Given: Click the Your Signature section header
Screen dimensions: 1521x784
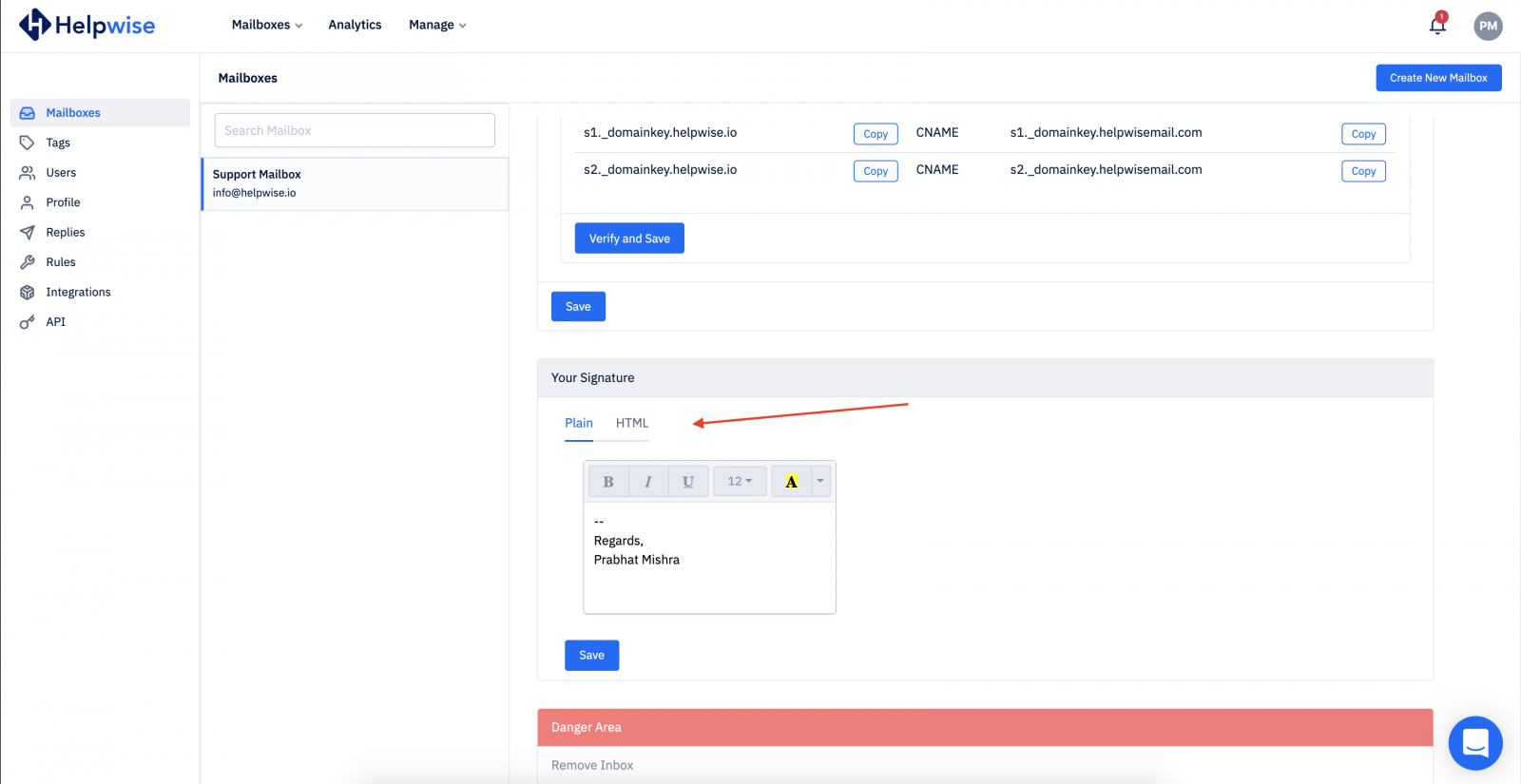Looking at the screenshot, I should coord(985,377).
